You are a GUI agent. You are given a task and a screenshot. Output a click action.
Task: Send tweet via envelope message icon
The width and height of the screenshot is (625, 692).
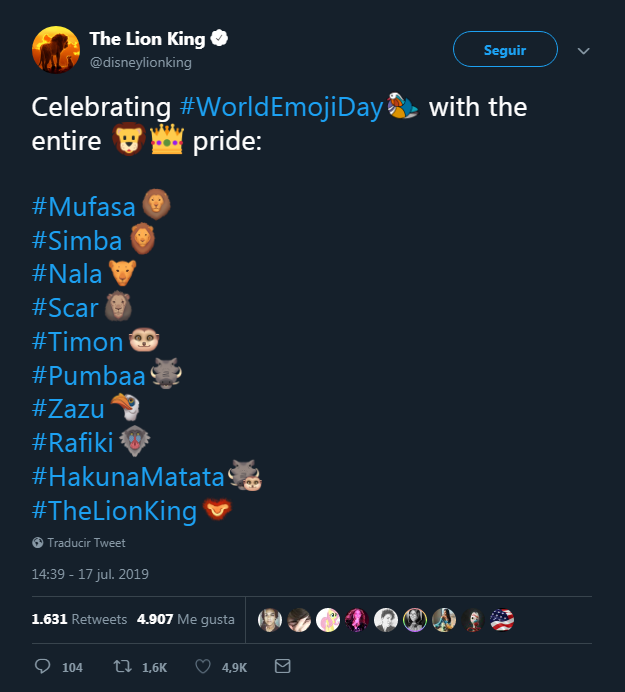[x=282, y=666]
